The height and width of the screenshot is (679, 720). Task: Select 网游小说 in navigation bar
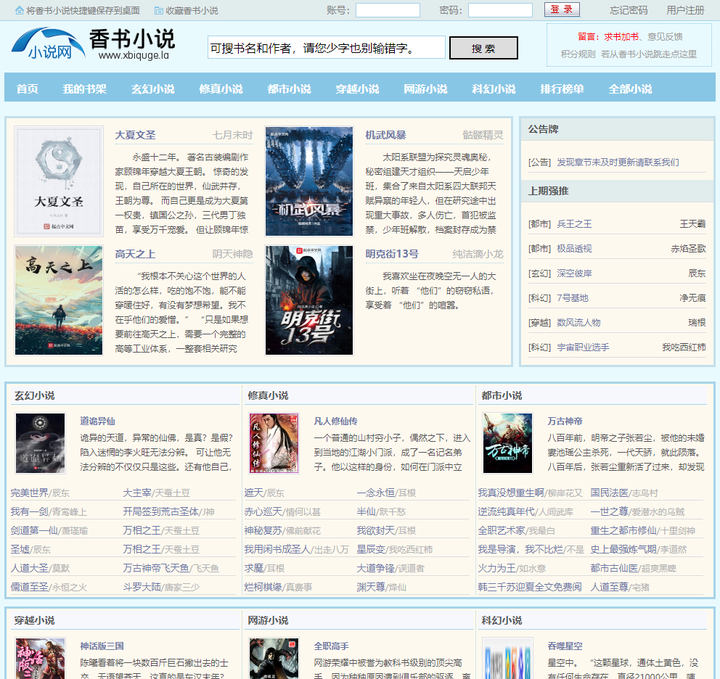(425, 89)
